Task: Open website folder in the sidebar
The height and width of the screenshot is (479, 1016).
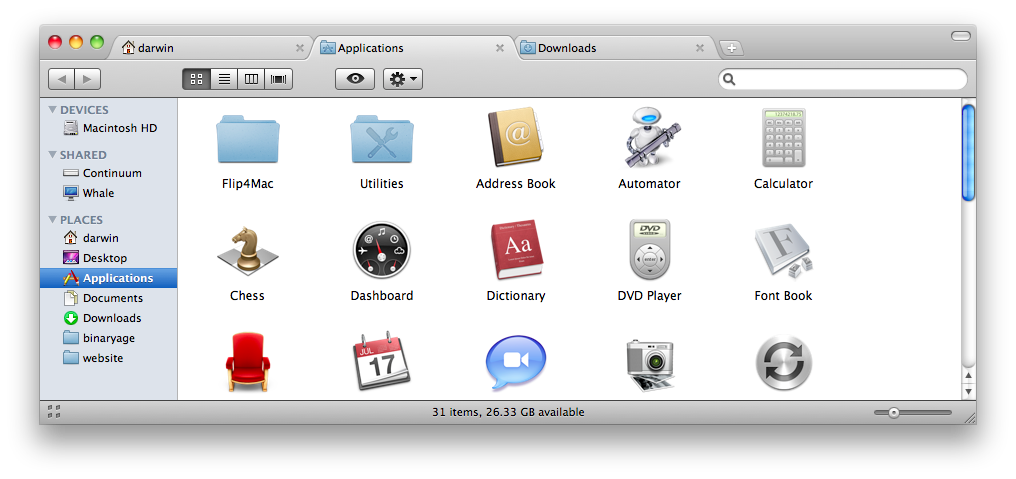Action: 108,358
